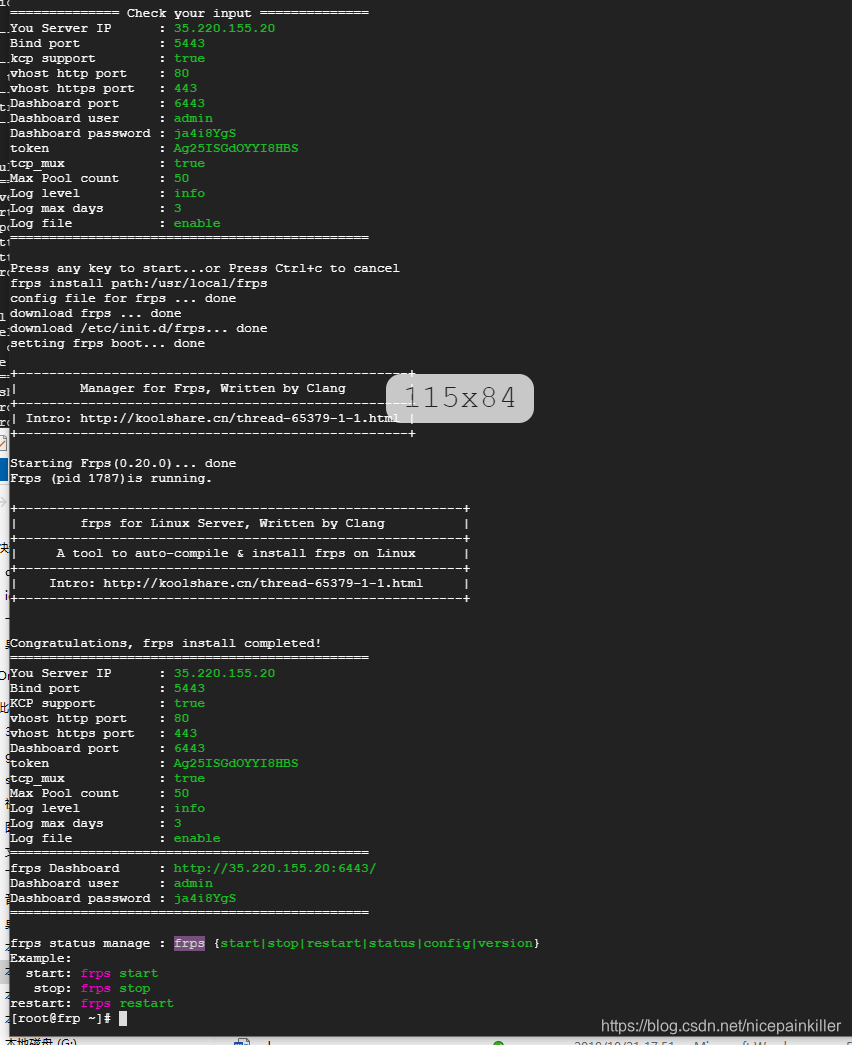Image resolution: width=852 pixels, height=1045 pixels.
Task: Click 'Frps (pid 1787)is running.' line
Action: (111, 478)
